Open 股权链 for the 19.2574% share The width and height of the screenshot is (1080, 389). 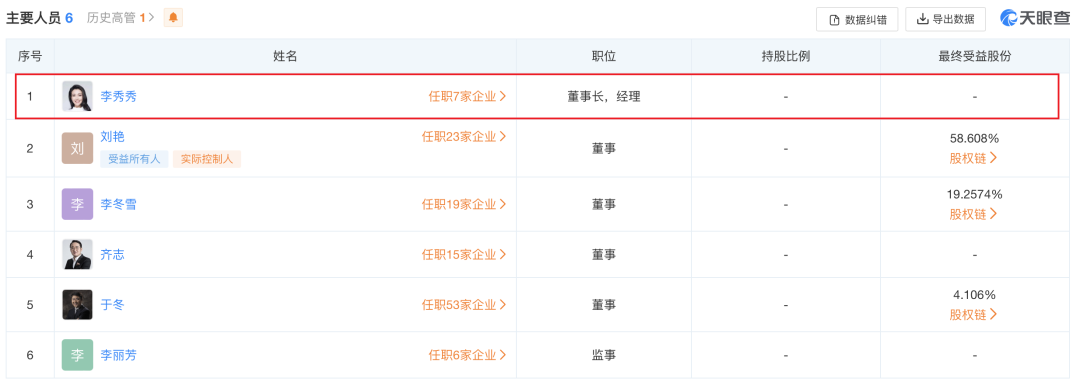973,214
